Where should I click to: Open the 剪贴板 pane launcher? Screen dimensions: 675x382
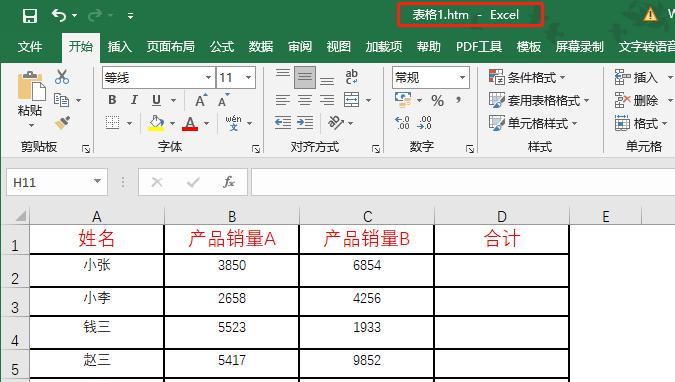coord(86,149)
